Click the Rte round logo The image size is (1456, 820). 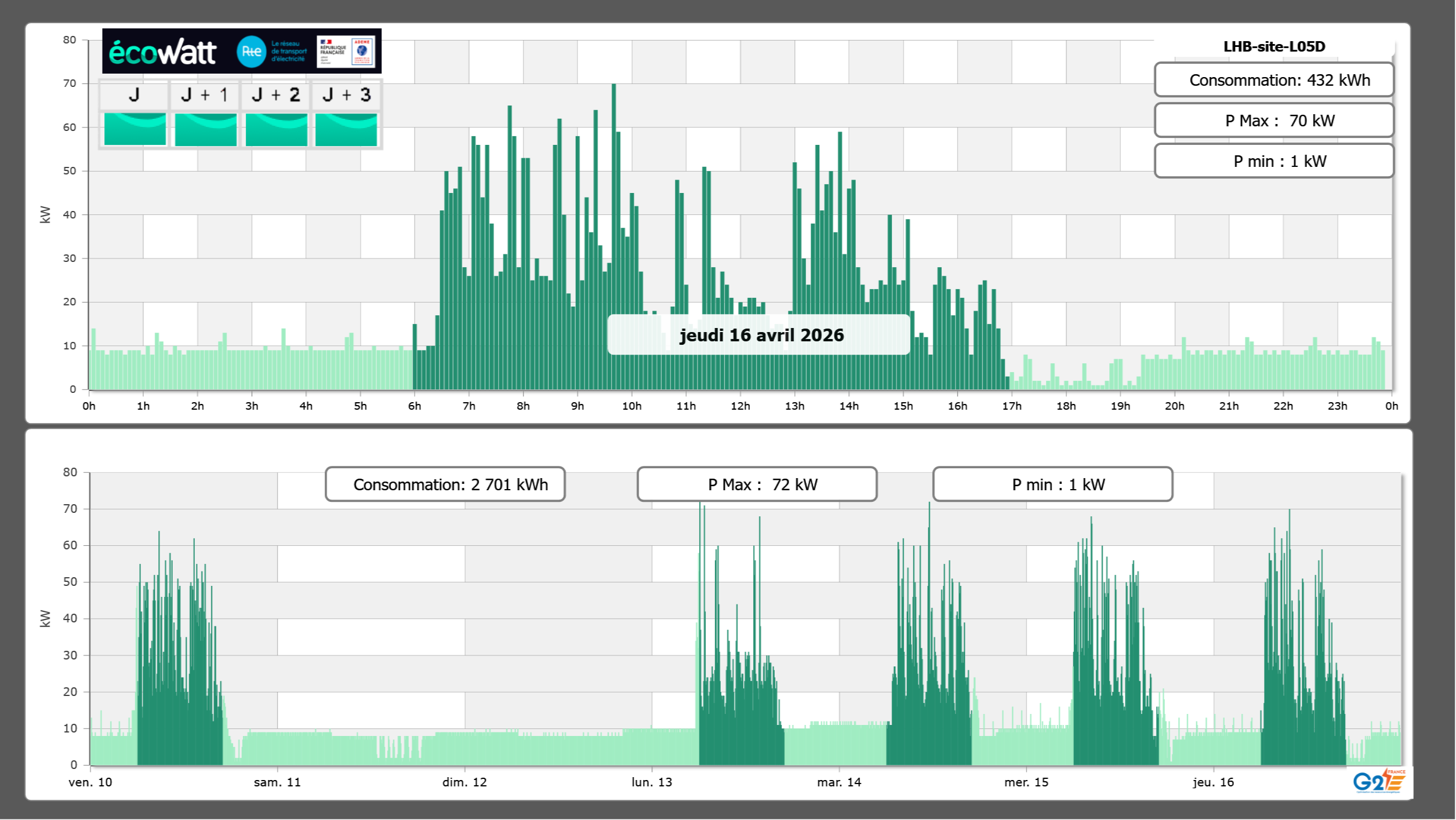click(251, 52)
